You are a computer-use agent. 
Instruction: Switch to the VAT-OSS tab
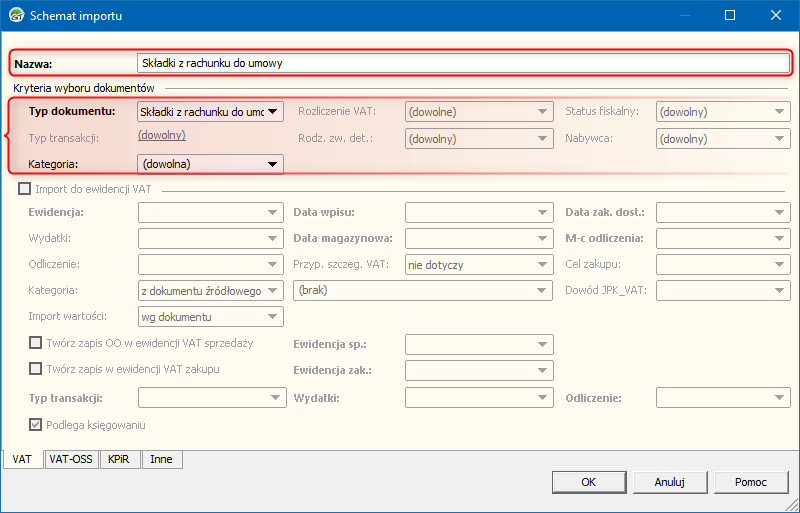[71, 459]
